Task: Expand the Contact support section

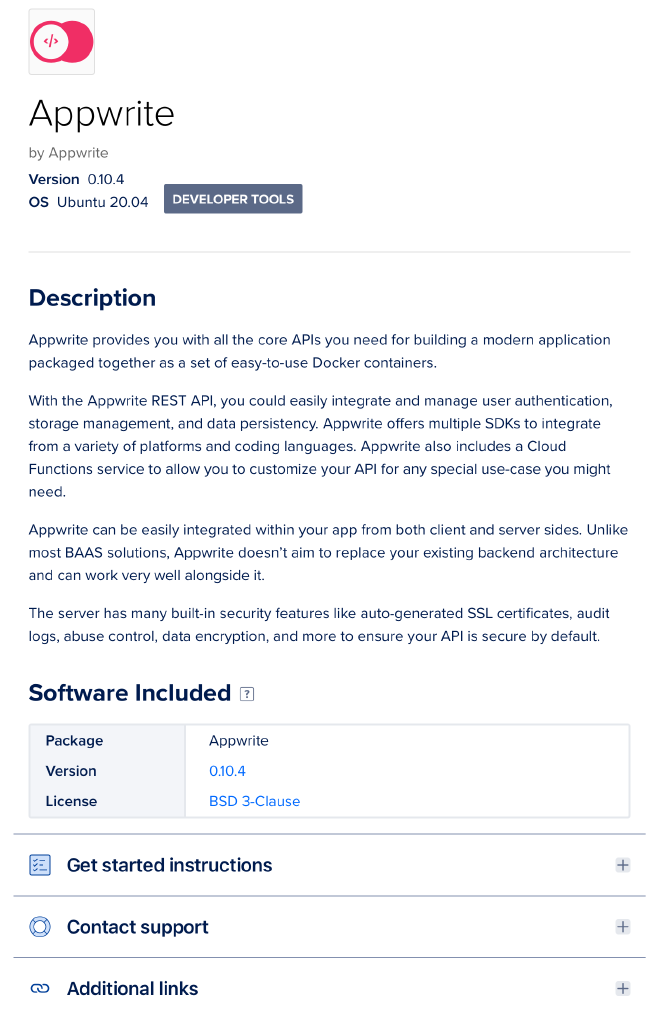Action: point(622,926)
